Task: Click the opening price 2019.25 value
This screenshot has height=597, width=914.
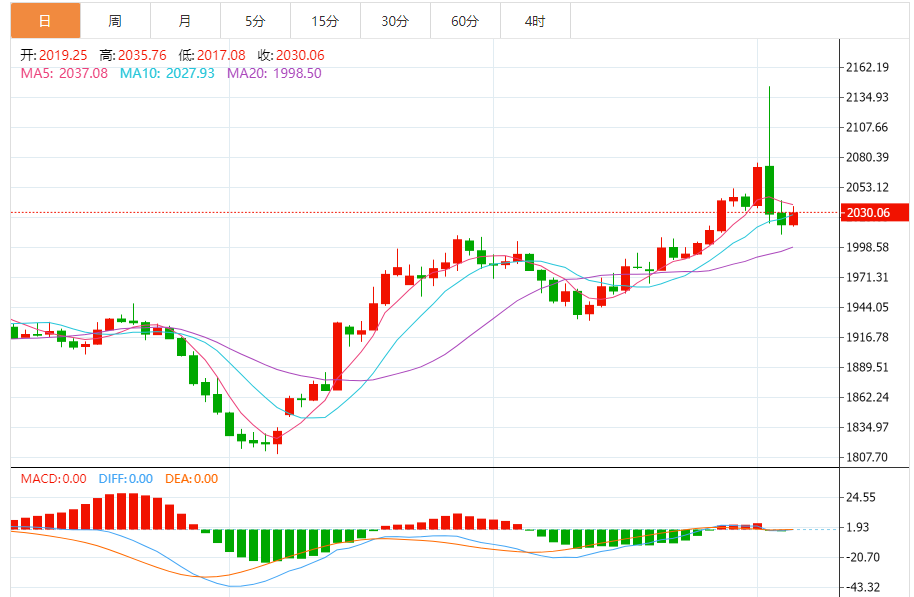Action: pos(63,55)
